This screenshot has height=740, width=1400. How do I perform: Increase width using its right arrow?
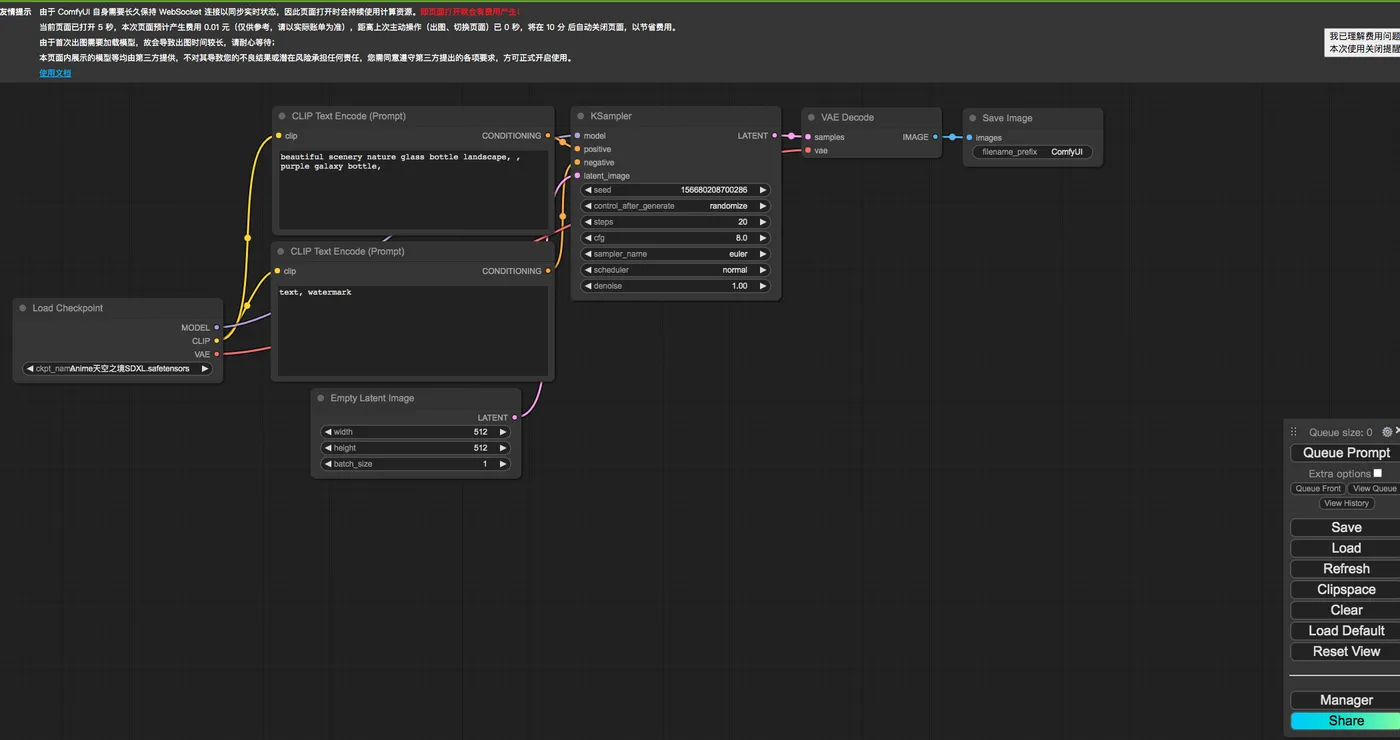tap(503, 432)
